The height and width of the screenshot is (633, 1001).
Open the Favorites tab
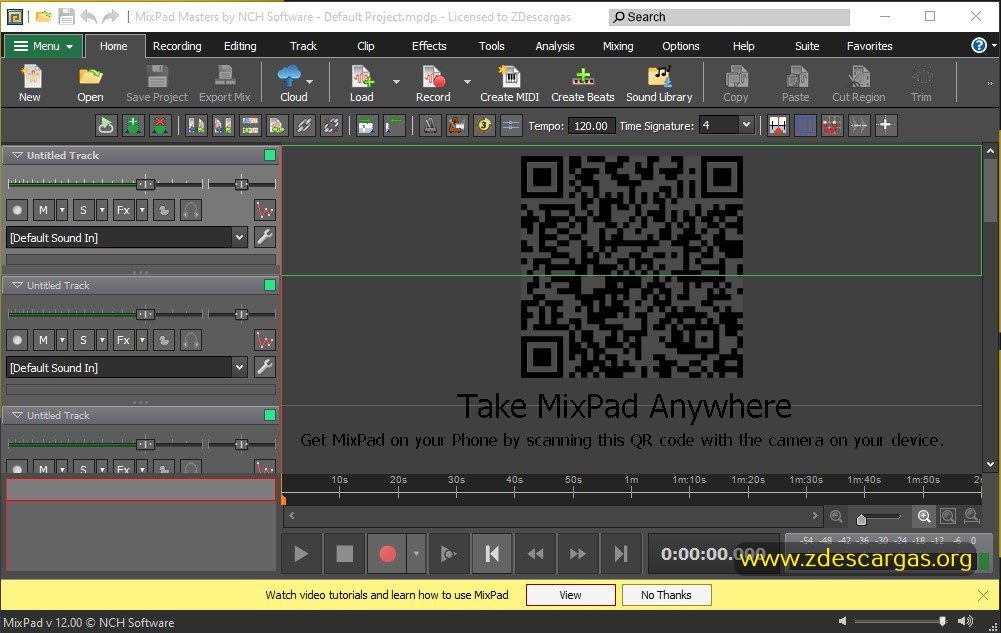click(869, 46)
